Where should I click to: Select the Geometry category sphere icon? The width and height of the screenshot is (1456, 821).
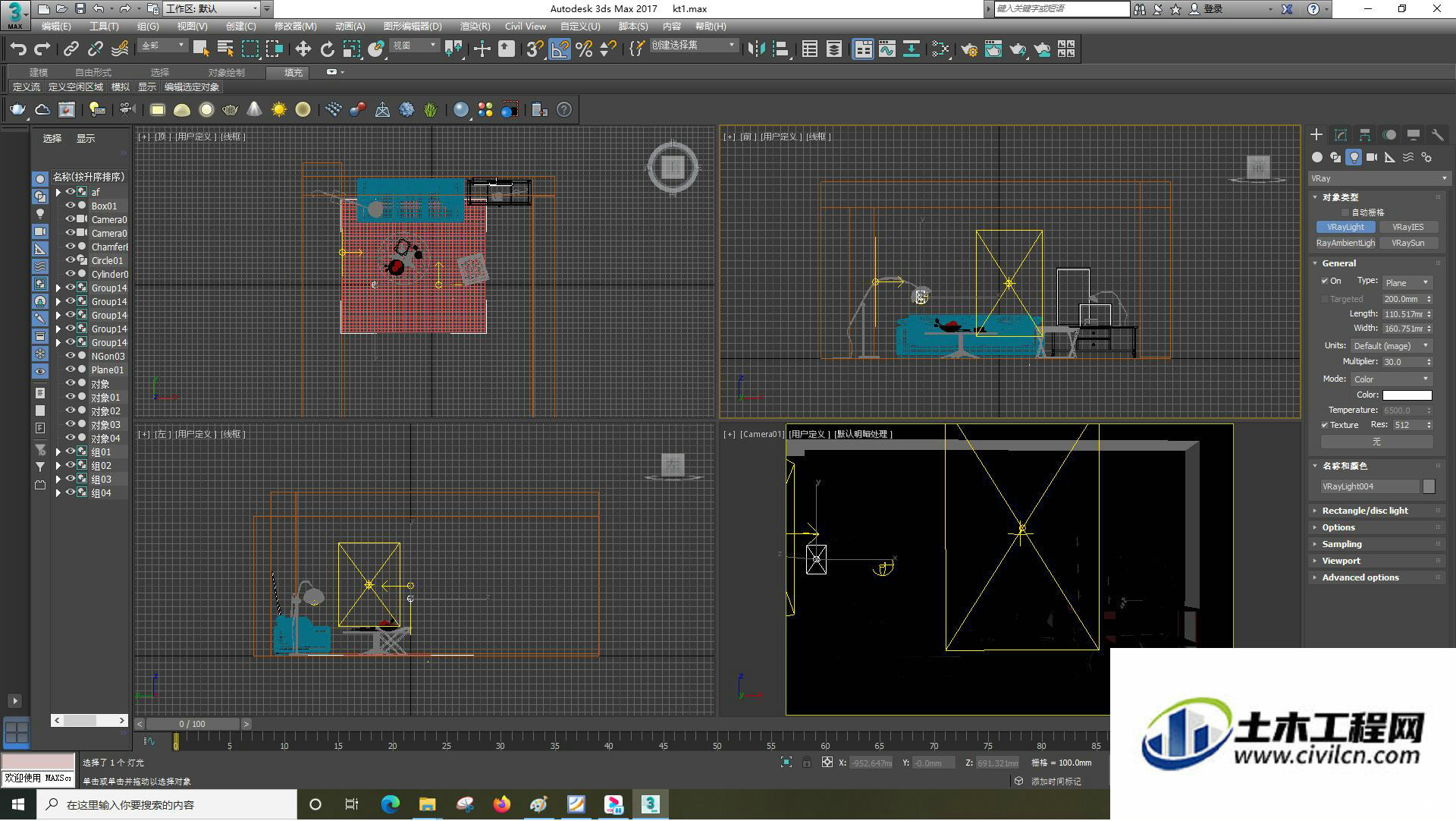(1317, 157)
